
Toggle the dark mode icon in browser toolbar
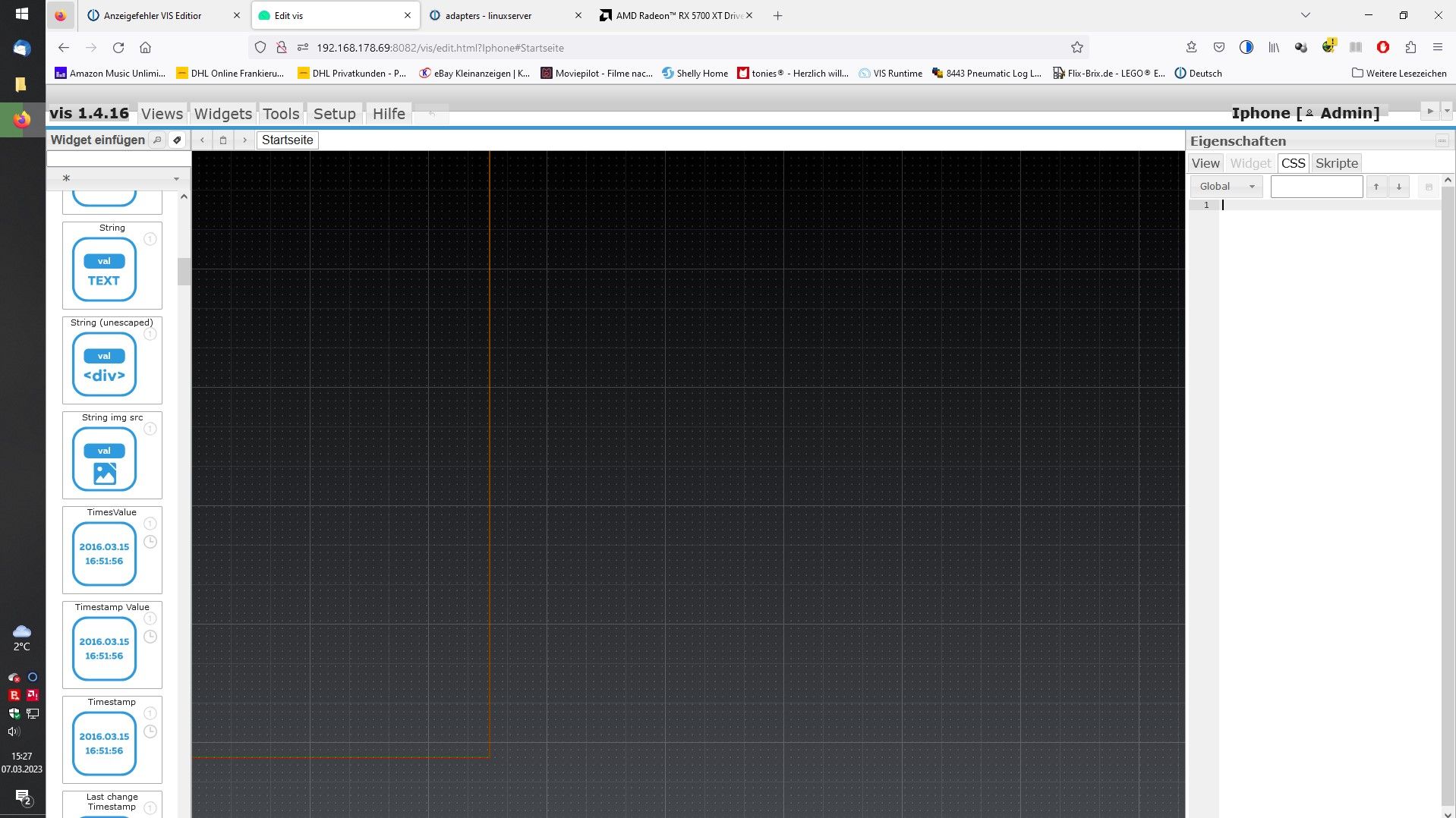pos(1246,47)
